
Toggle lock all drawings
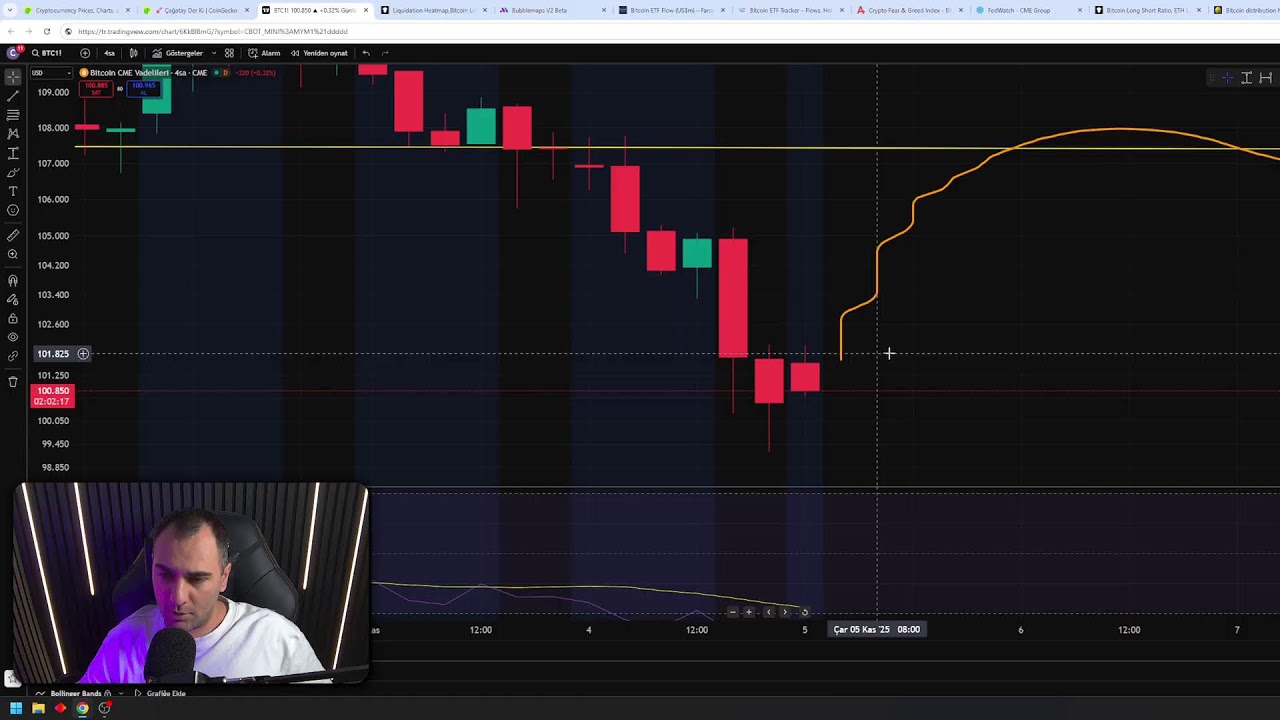(x=13, y=319)
